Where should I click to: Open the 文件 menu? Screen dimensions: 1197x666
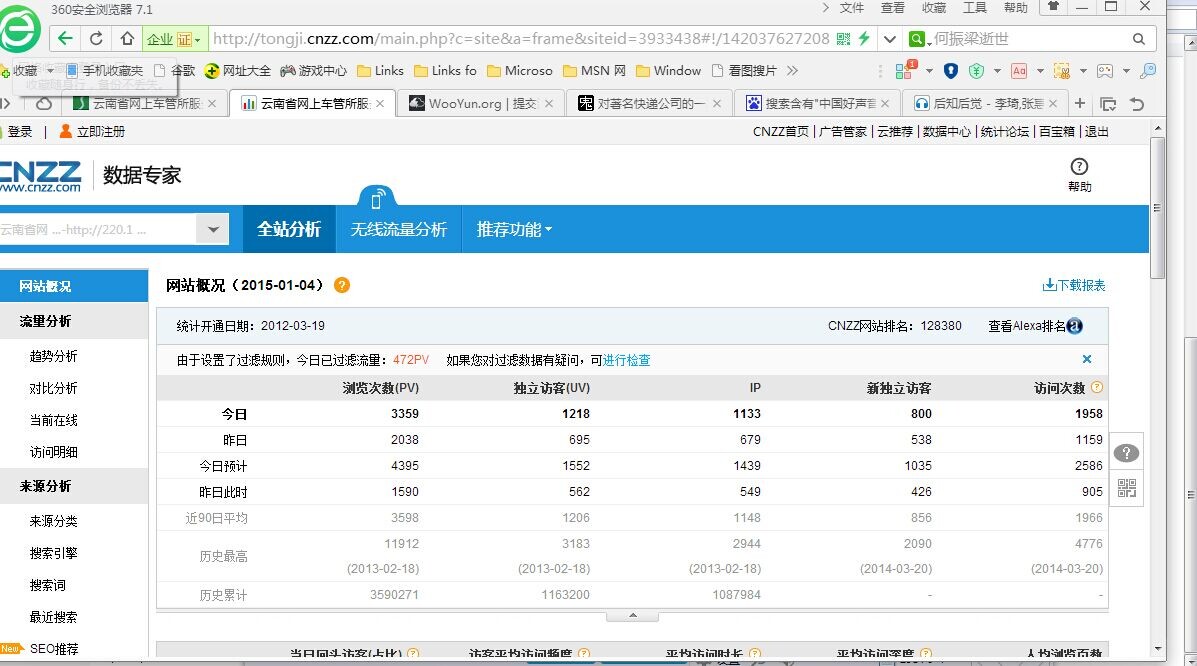pos(851,8)
